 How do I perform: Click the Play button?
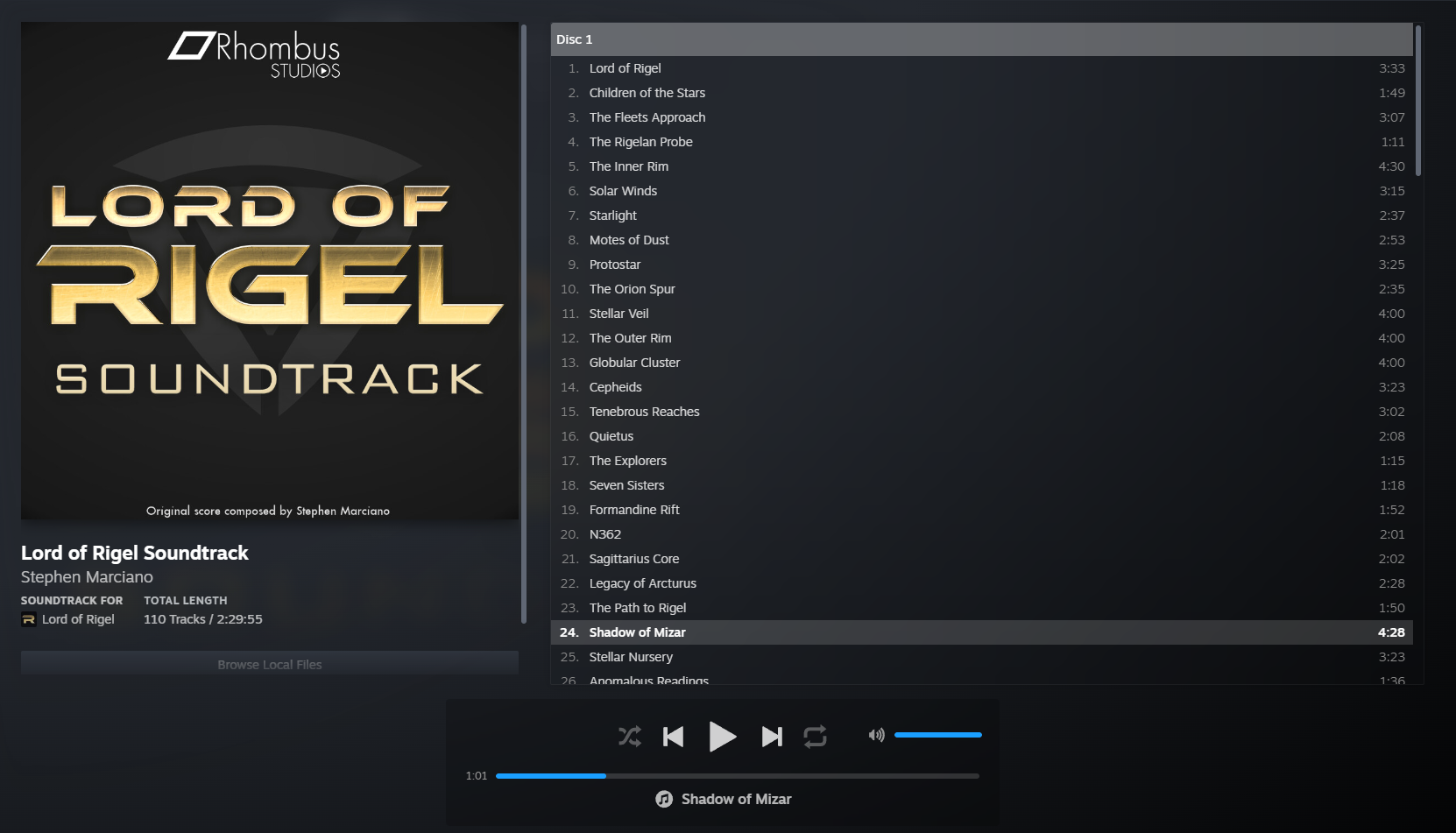722,737
